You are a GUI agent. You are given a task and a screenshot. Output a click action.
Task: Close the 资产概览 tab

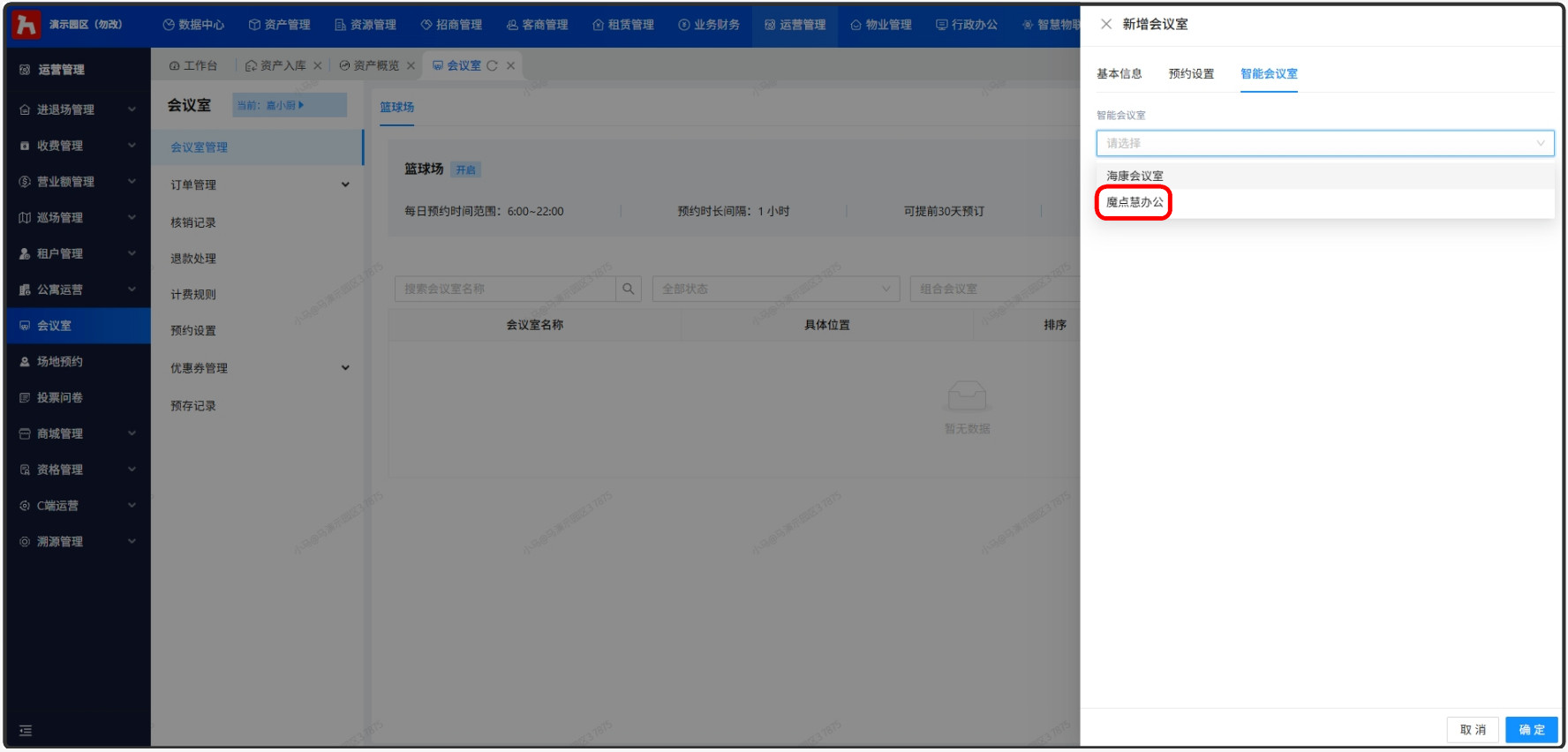click(411, 66)
